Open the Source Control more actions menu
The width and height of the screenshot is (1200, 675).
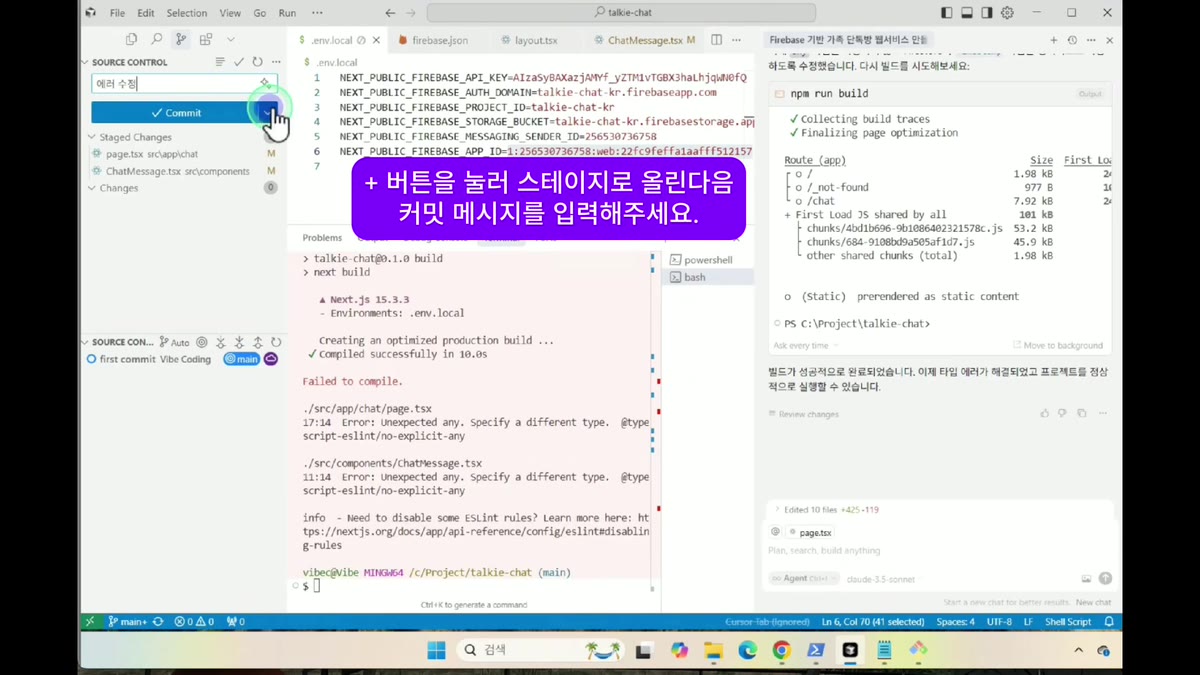pyautogui.click(x=276, y=62)
